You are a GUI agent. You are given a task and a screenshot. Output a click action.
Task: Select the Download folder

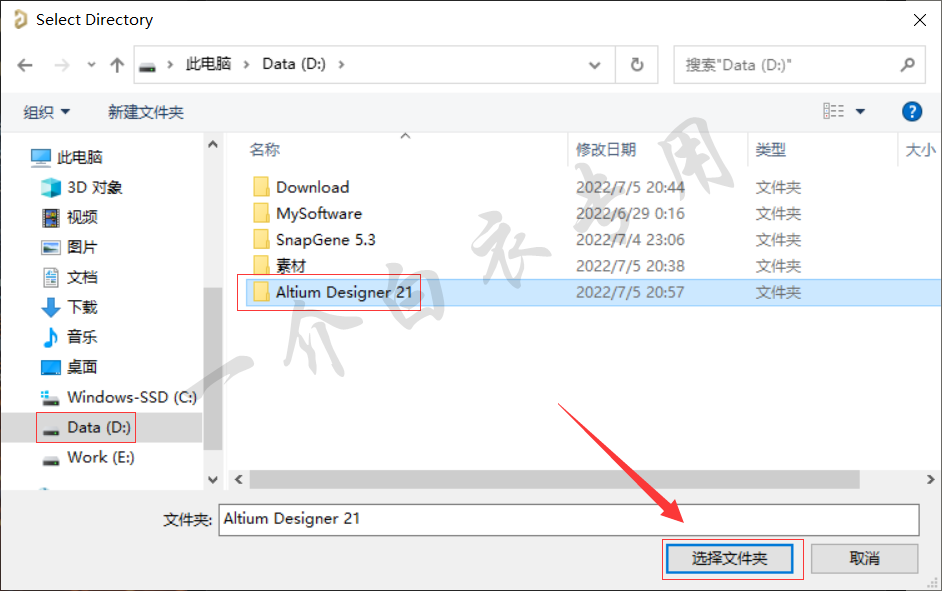point(312,187)
